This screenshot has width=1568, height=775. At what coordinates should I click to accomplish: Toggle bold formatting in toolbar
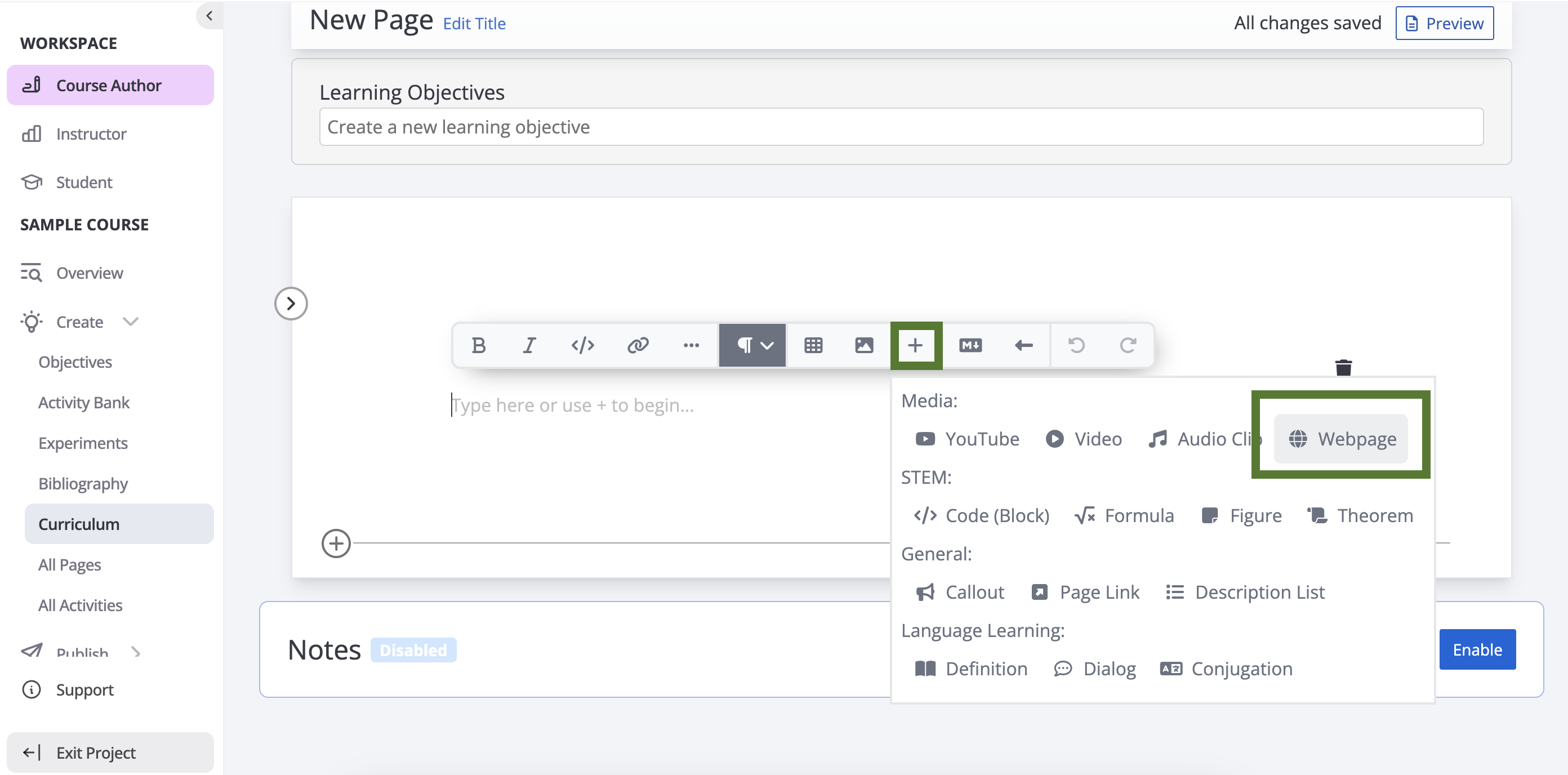pos(478,345)
